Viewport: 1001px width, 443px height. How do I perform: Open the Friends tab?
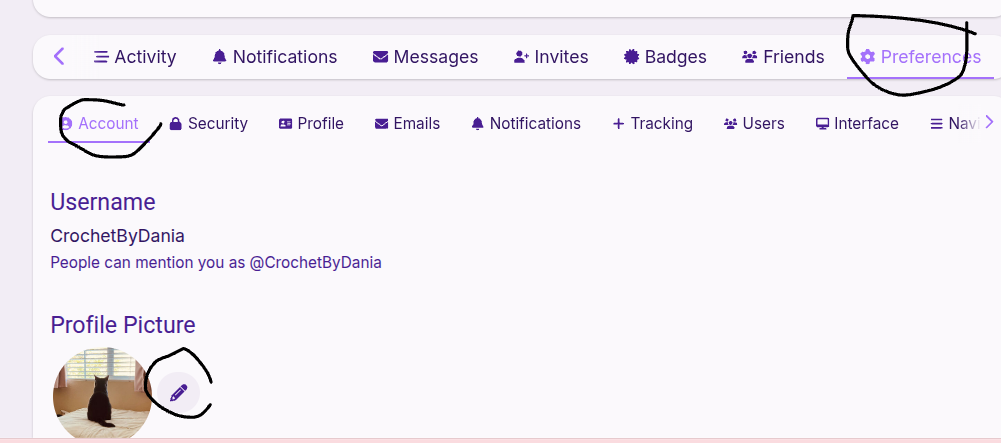[x=783, y=57]
